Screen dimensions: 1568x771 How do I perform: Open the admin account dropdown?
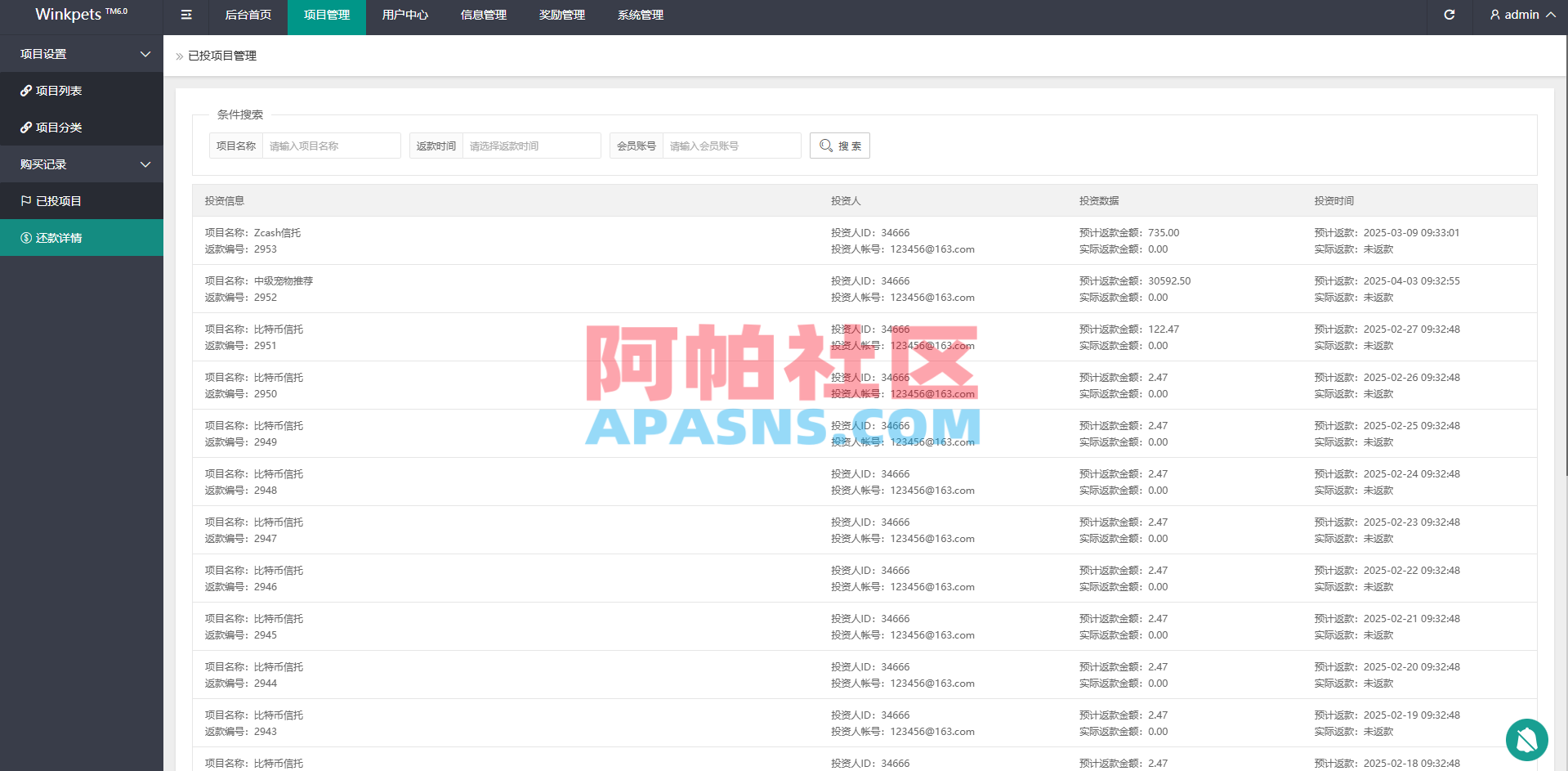click(1521, 14)
